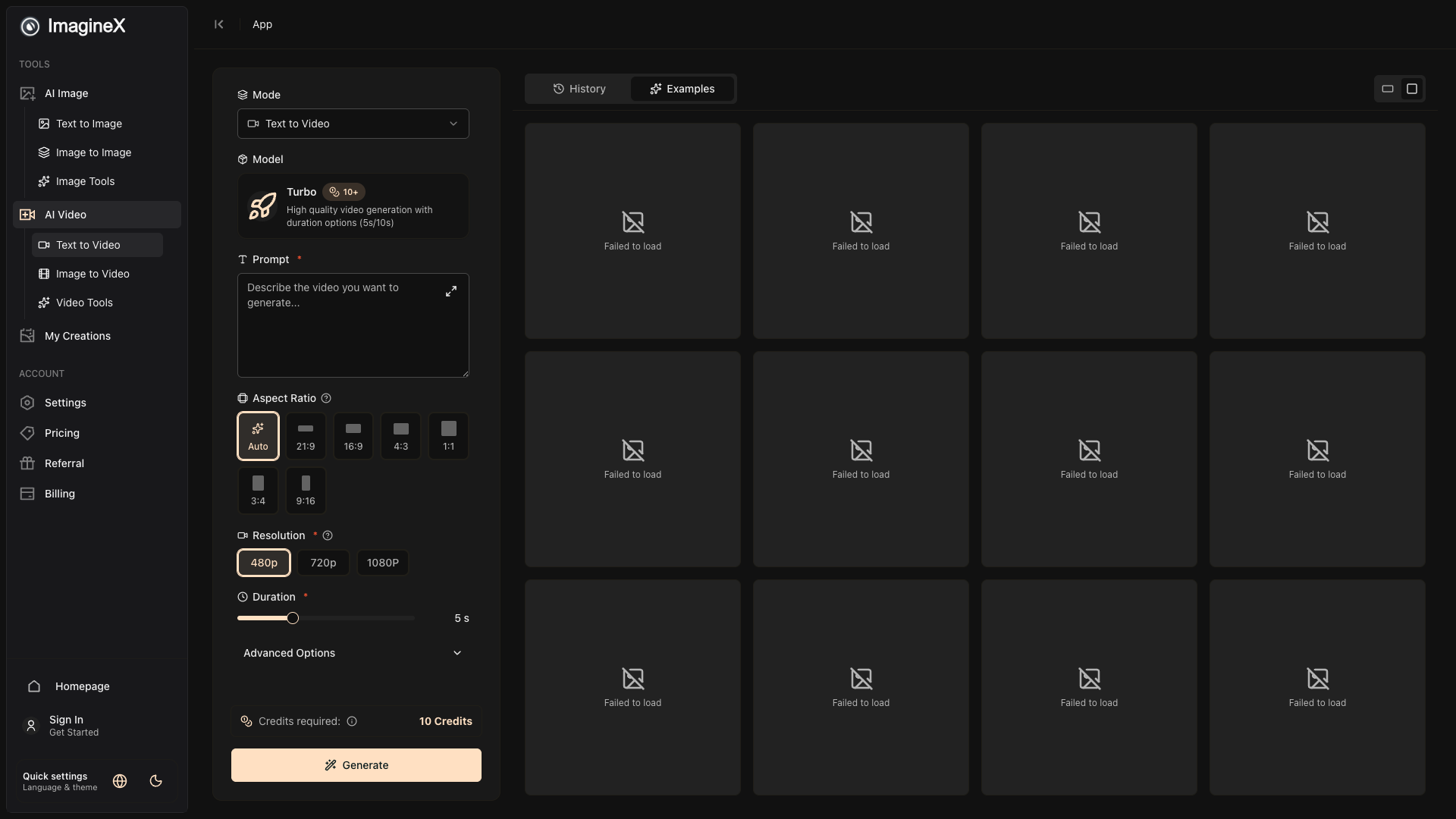Click the Duration slider handle
Viewport: 1456px width, 819px height.
(293, 618)
